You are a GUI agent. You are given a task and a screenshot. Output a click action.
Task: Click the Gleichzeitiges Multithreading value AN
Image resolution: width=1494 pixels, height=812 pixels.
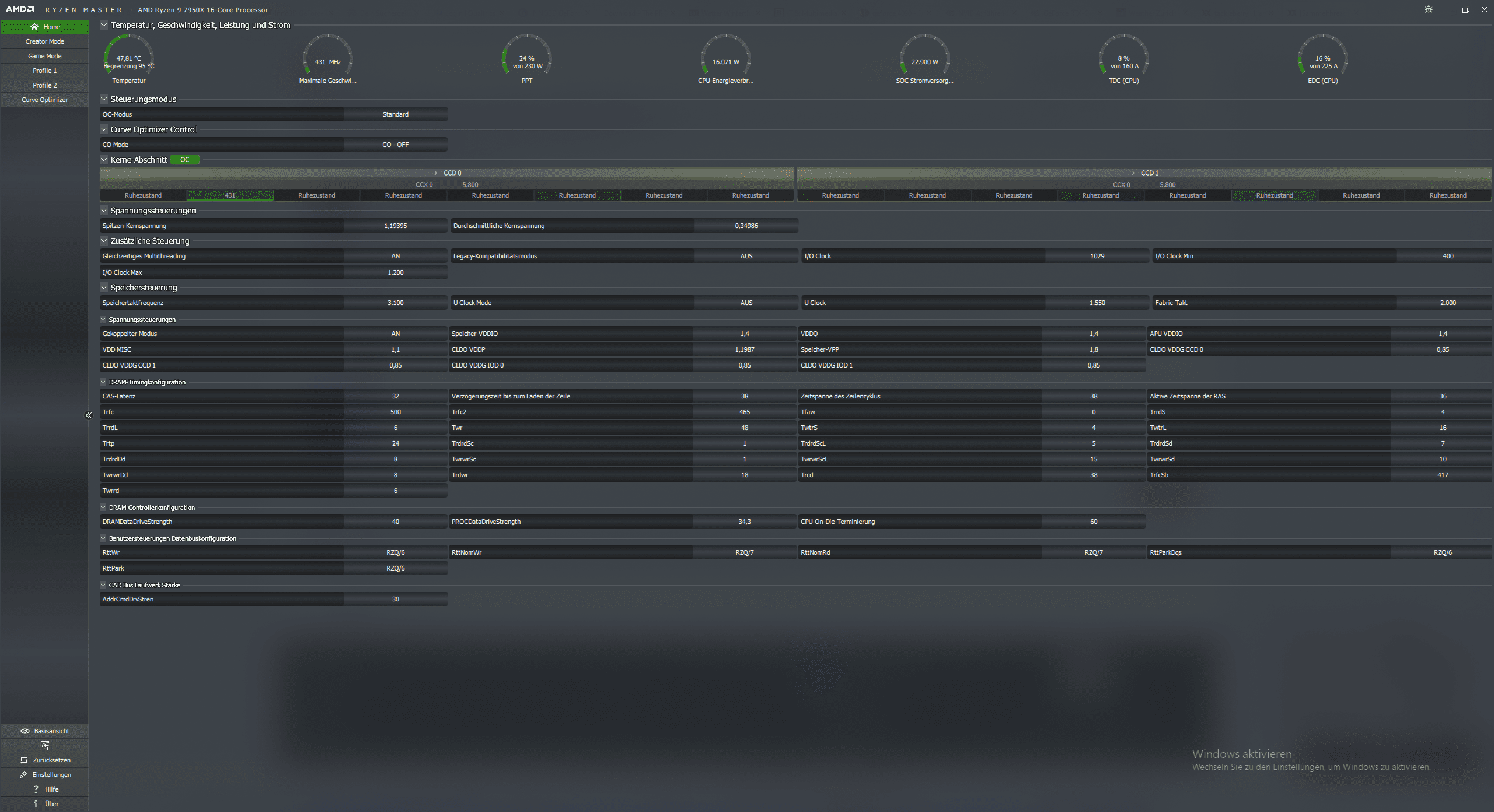396,256
